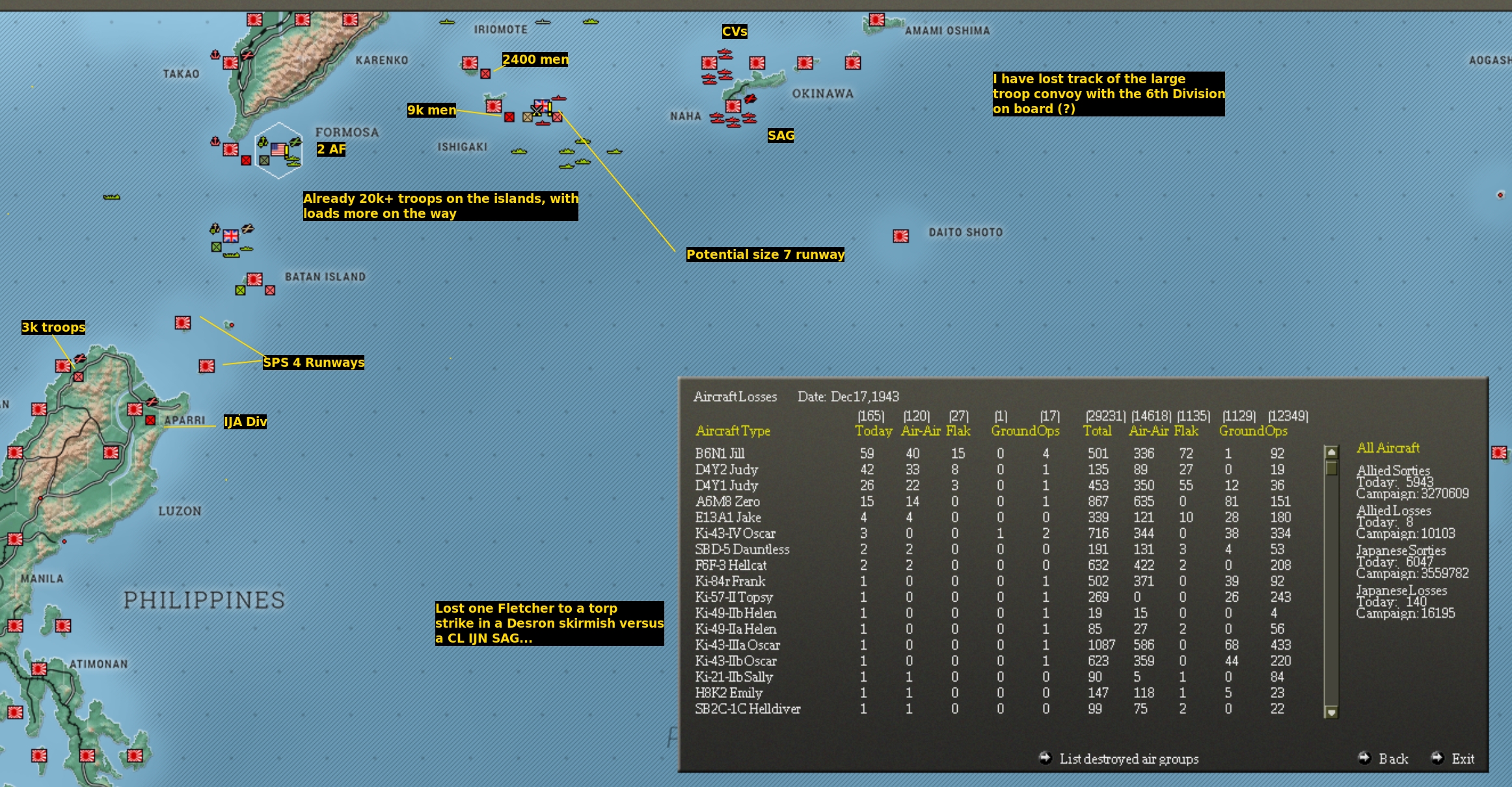Click the Date: Dec 17, 1943 text
The image size is (1512, 787).
[848, 396]
